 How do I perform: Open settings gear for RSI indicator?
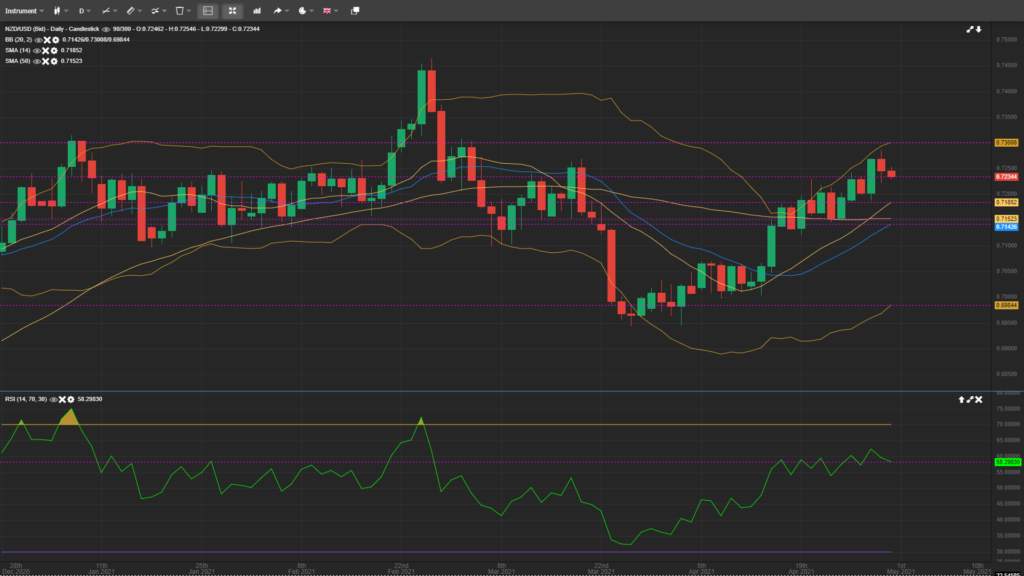pos(71,399)
